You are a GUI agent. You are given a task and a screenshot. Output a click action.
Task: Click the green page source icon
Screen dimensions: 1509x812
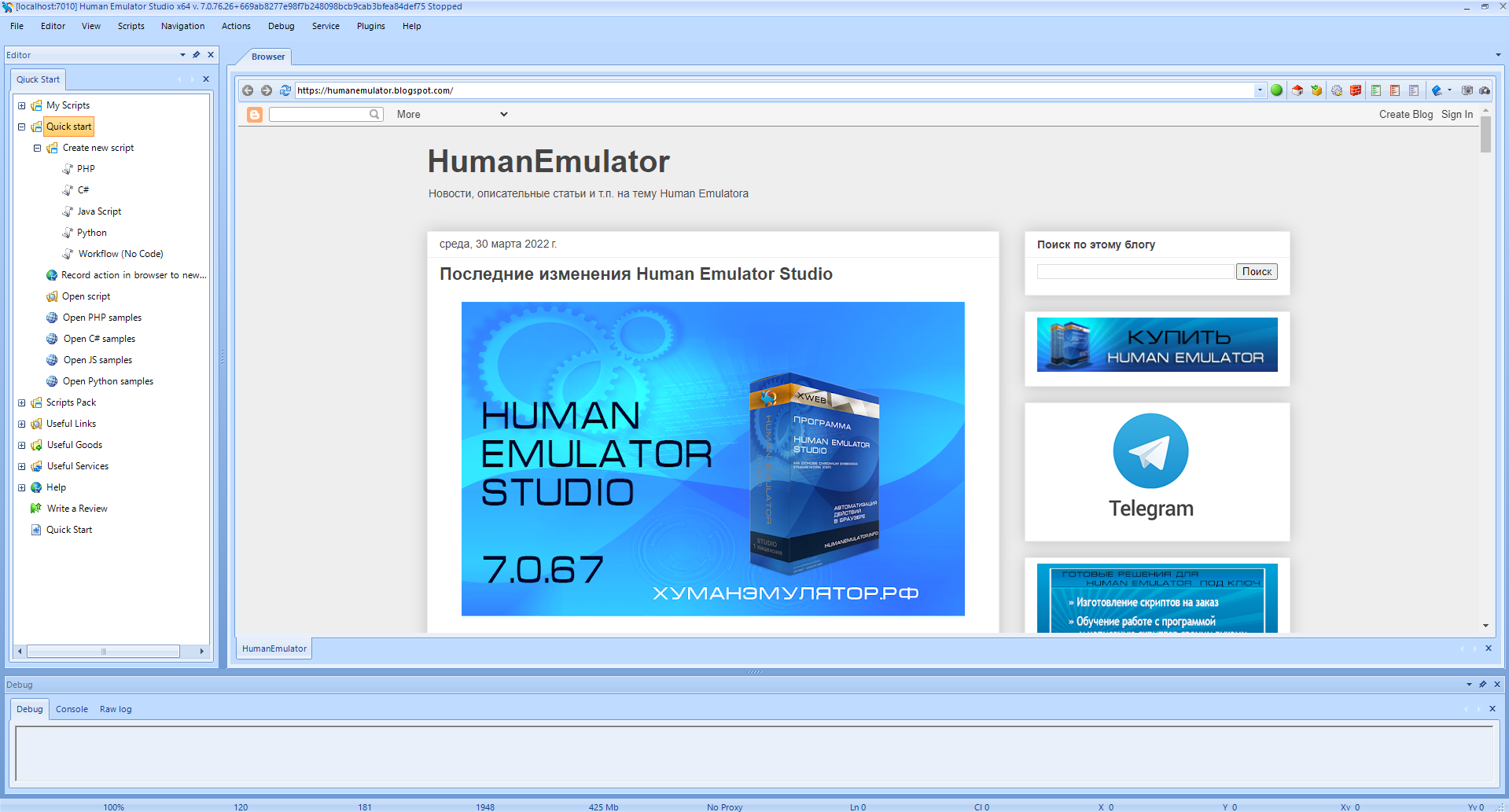[x=1376, y=90]
